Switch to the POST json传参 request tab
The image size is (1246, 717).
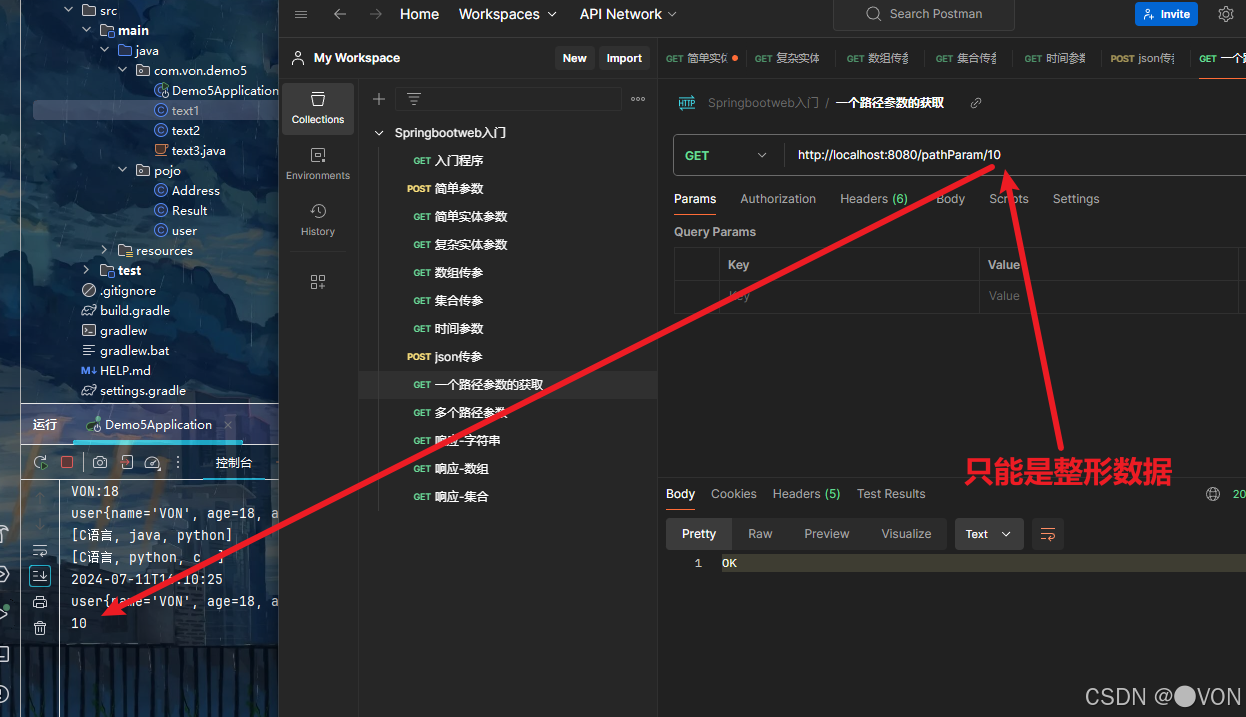click(x=1143, y=58)
